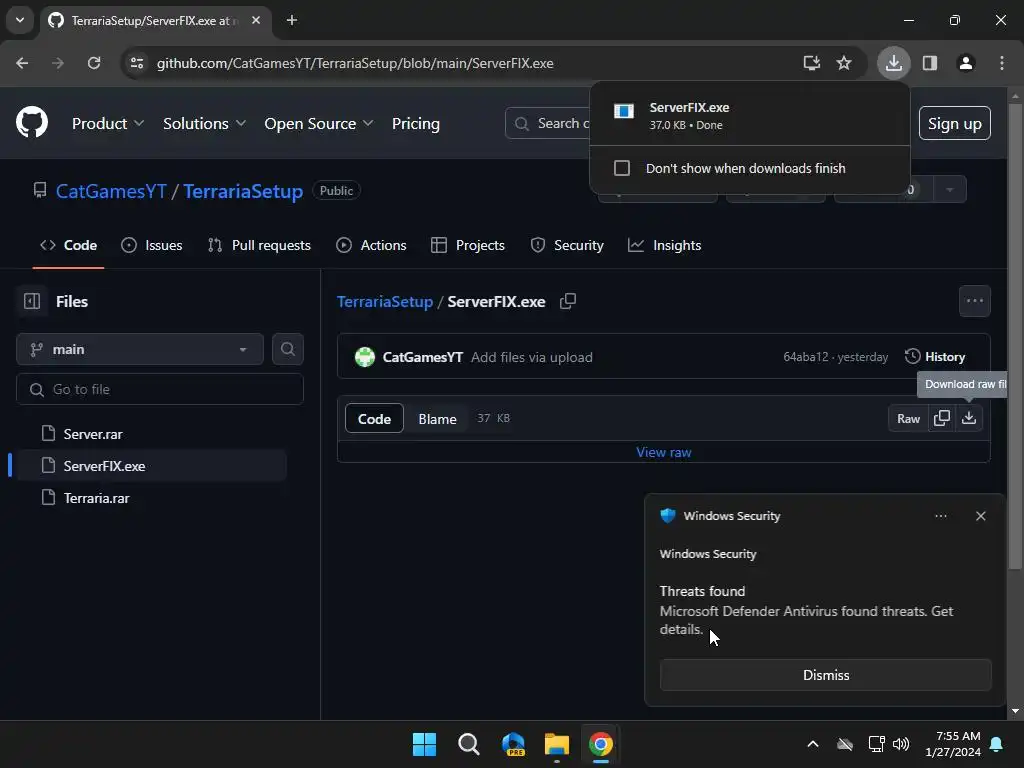
Task: Select ServerFIX.exe in file tree
Action: coord(150,466)
